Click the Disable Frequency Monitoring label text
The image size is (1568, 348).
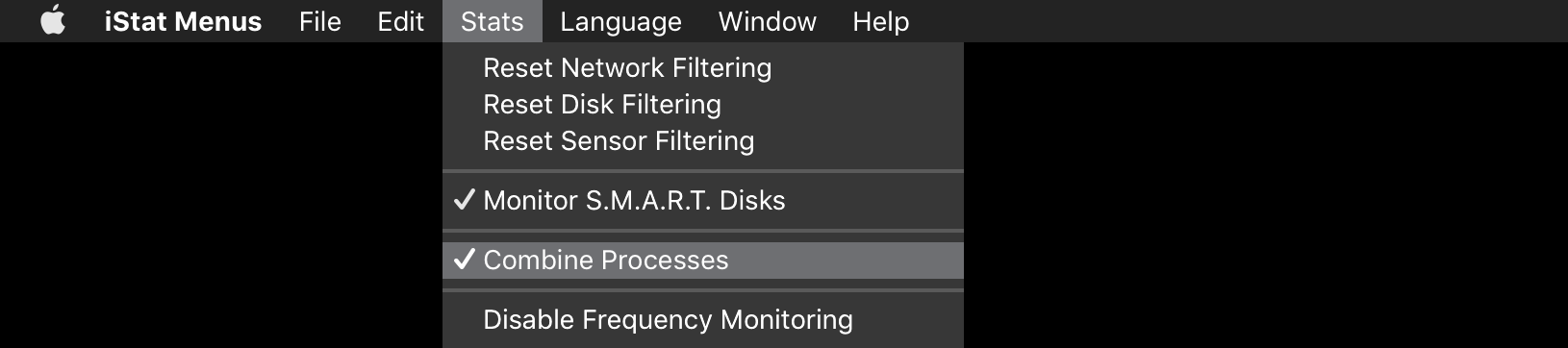click(x=668, y=320)
